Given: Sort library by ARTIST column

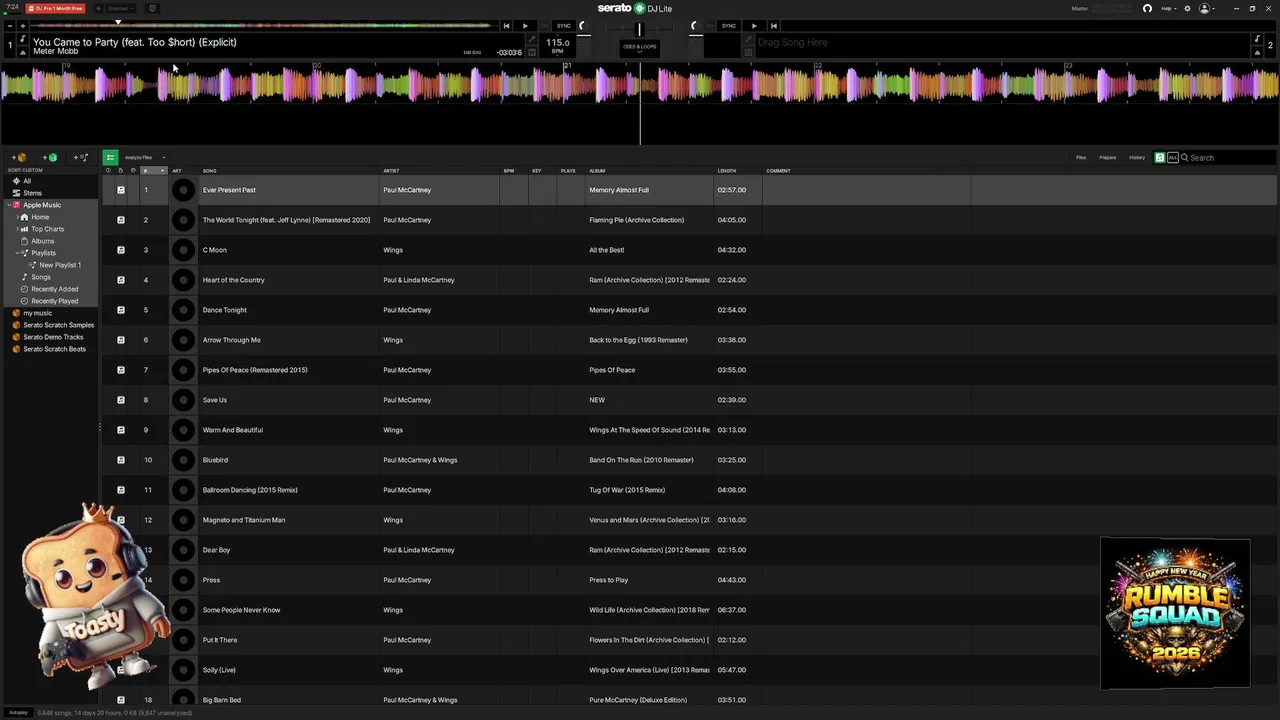Looking at the screenshot, I should [440, 171].
